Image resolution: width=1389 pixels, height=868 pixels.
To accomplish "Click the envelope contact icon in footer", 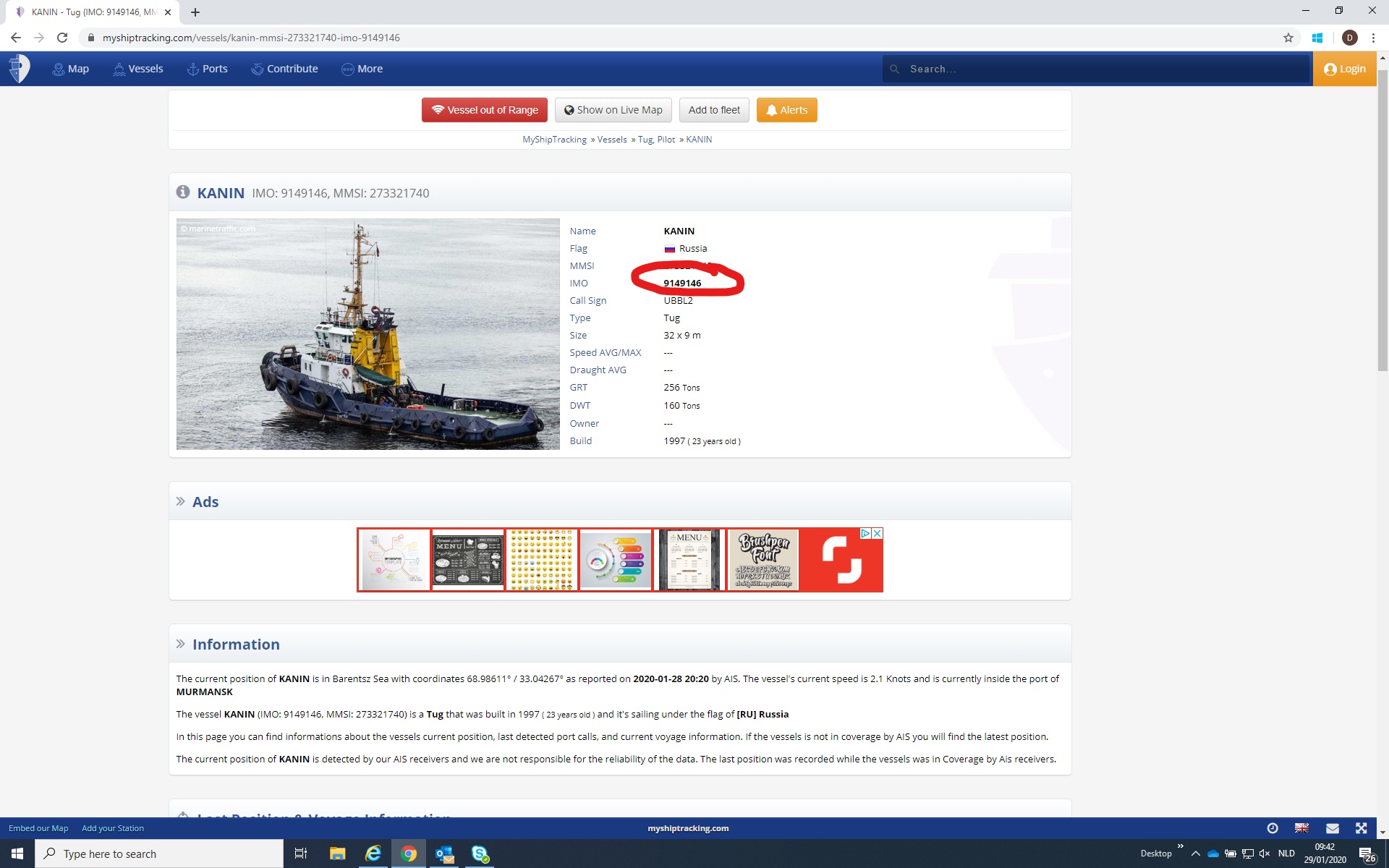I will (1332, 828).
